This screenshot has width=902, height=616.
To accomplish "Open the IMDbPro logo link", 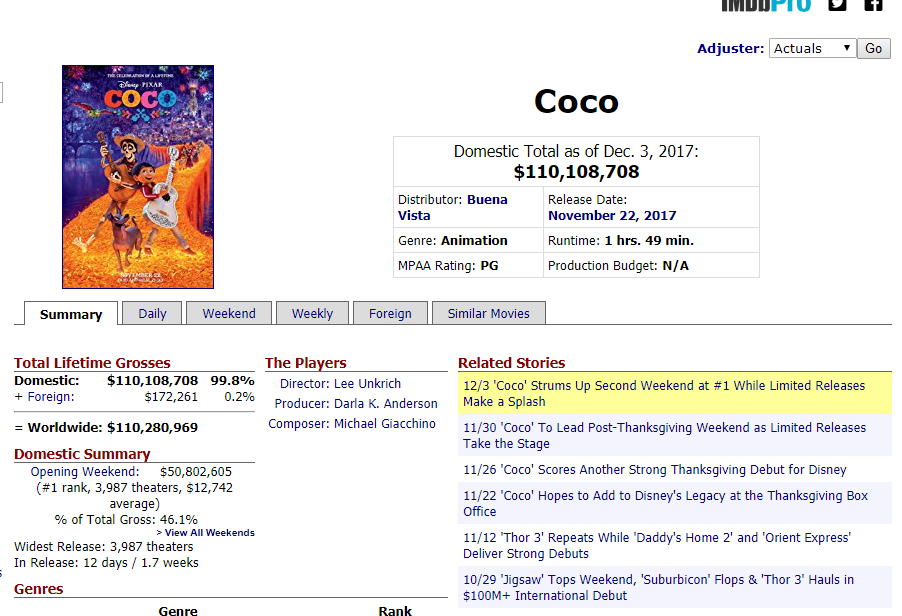I will [766, 5].
